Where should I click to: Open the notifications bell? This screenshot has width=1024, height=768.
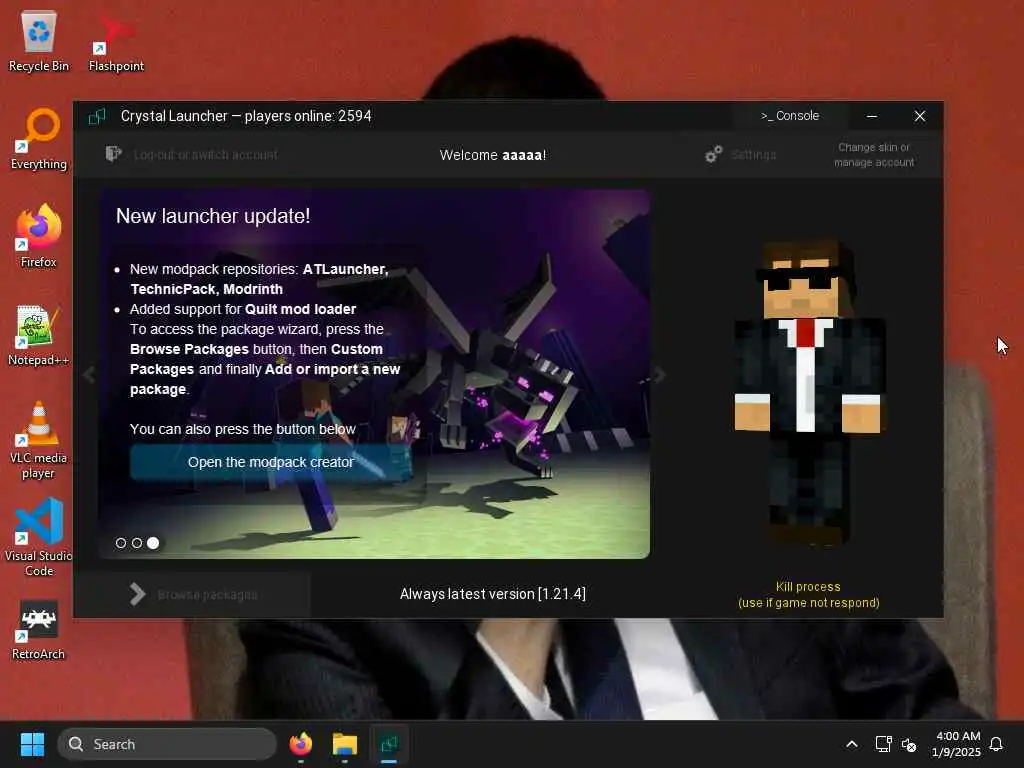996,744
